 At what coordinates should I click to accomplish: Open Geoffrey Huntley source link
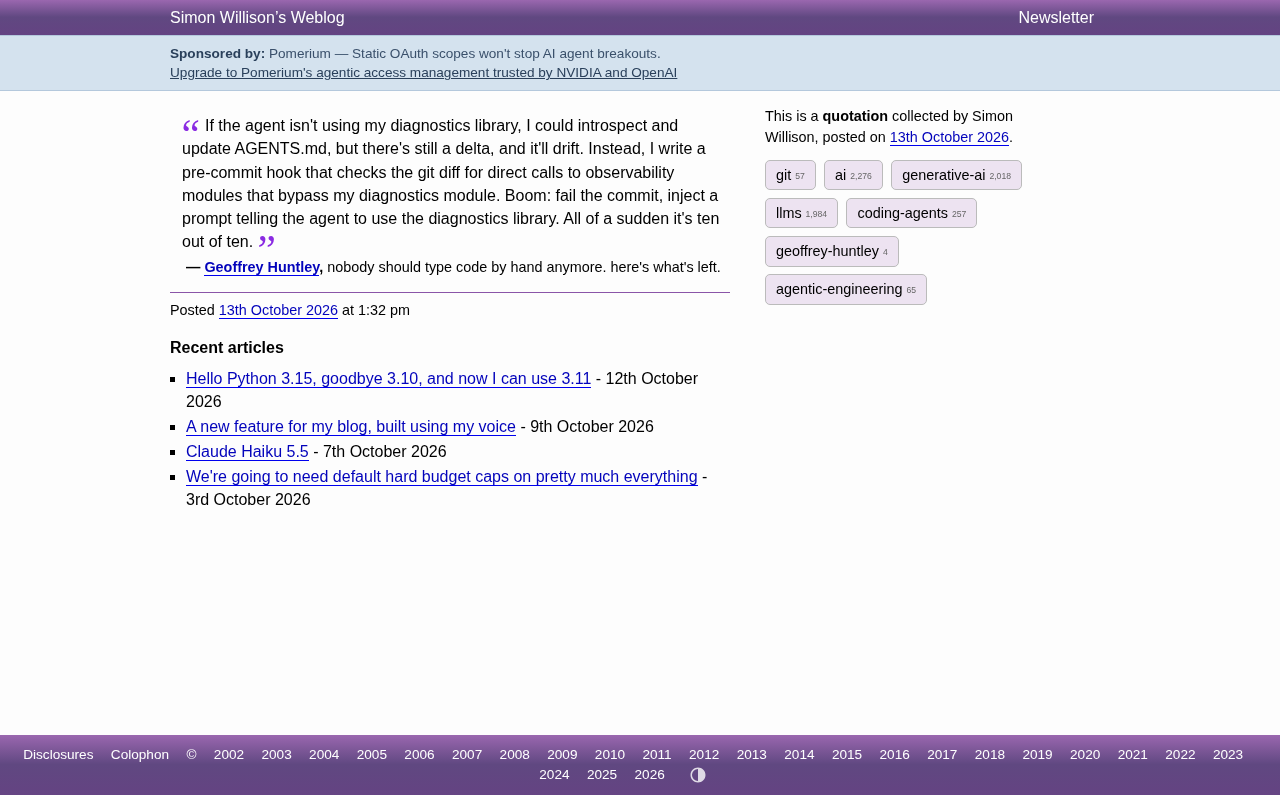(262, 267)
